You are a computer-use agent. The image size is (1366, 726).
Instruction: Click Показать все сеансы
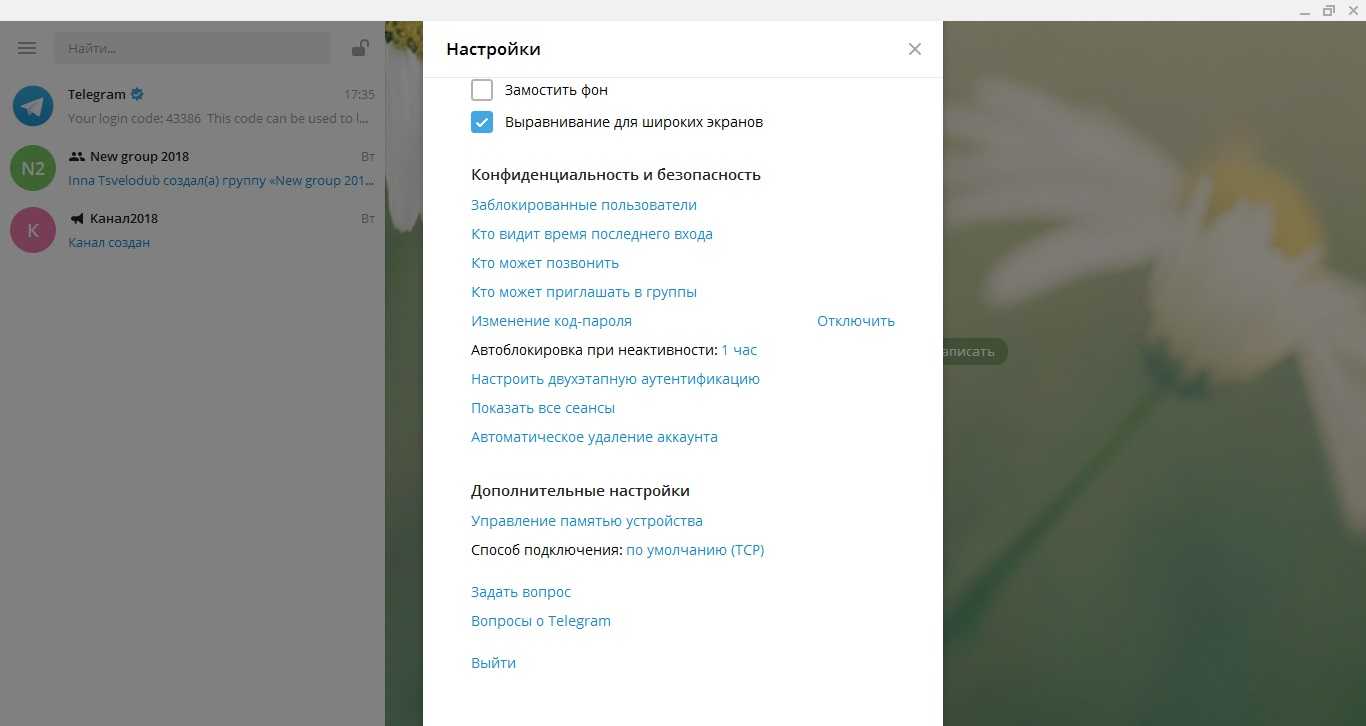543,408
